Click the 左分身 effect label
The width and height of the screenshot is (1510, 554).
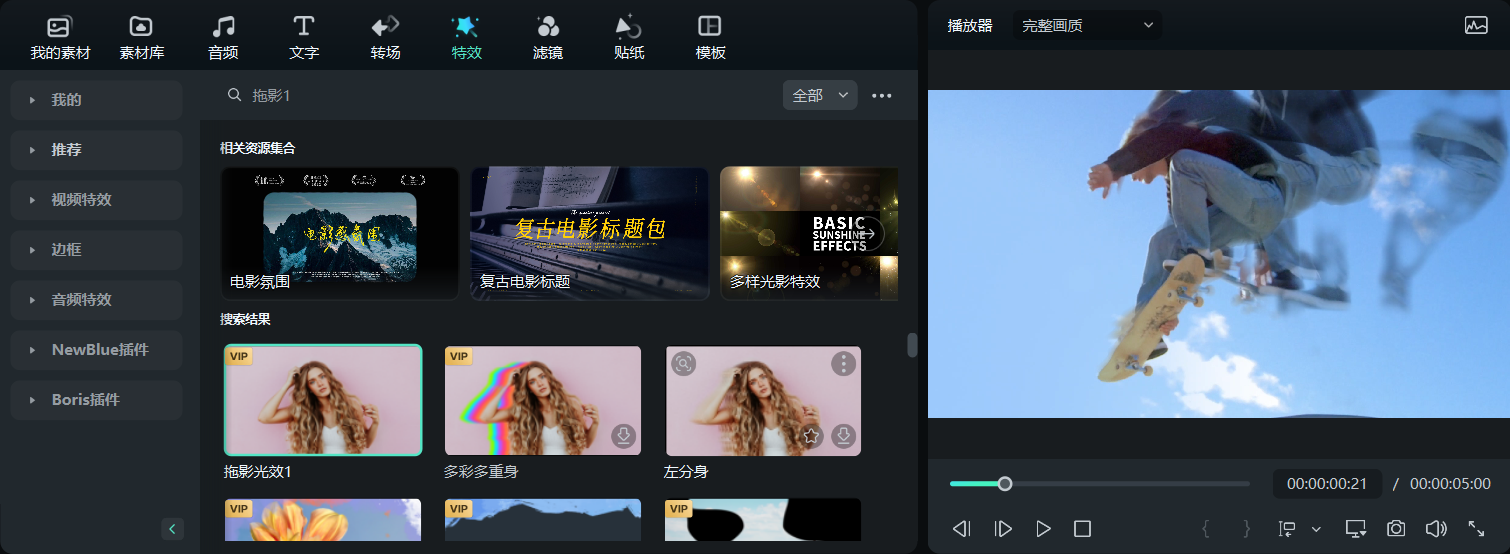pos(686,472)
